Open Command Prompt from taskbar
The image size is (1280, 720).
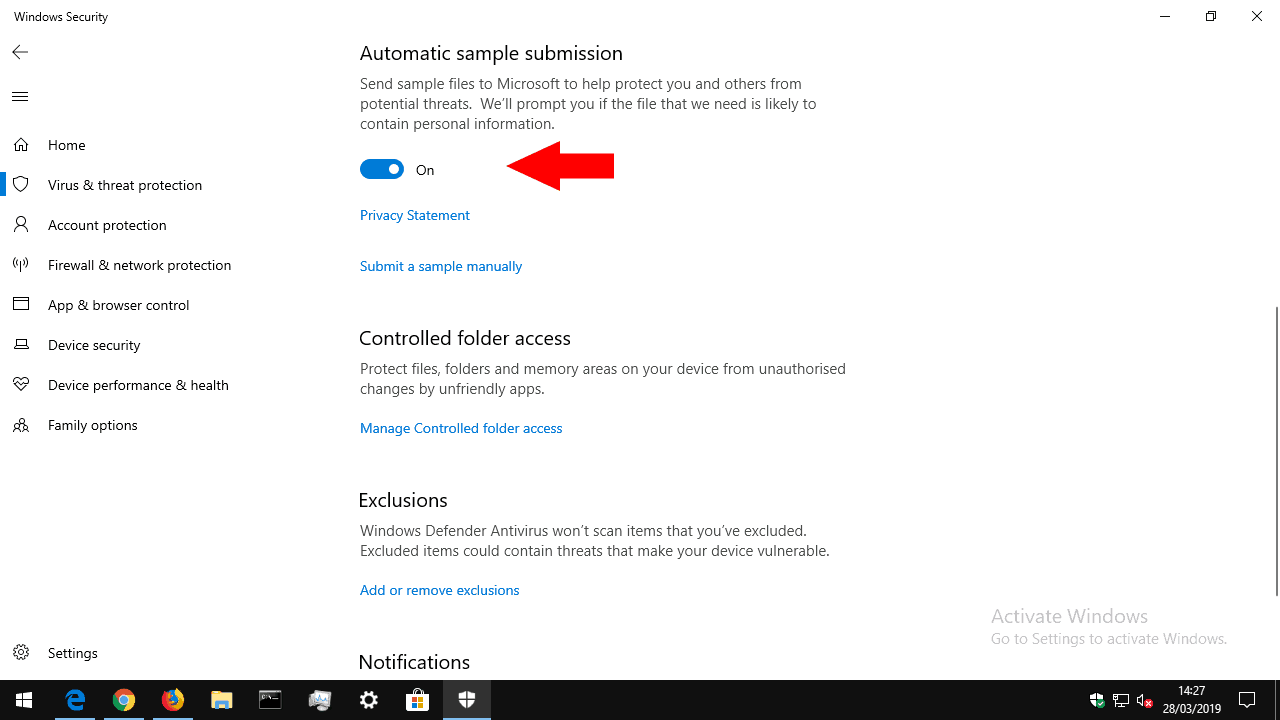[x=271, y=700]
